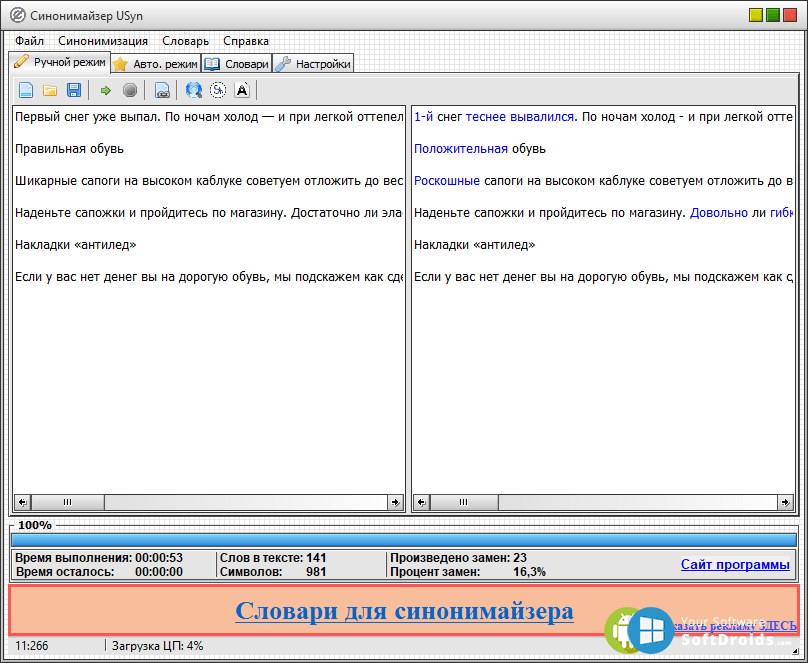Open the Словарь menu
Image resolution: width=808 pixels, height=663 pixels.
pyautogui.click(x=186, y=41)
